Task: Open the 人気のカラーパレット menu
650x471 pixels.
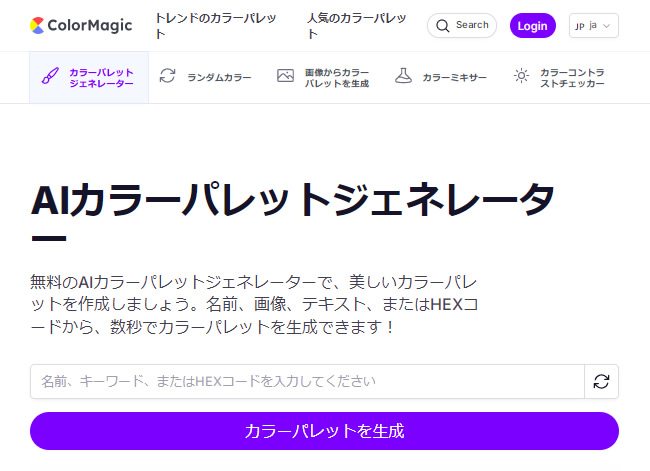Action: click(x=357, y=26)
